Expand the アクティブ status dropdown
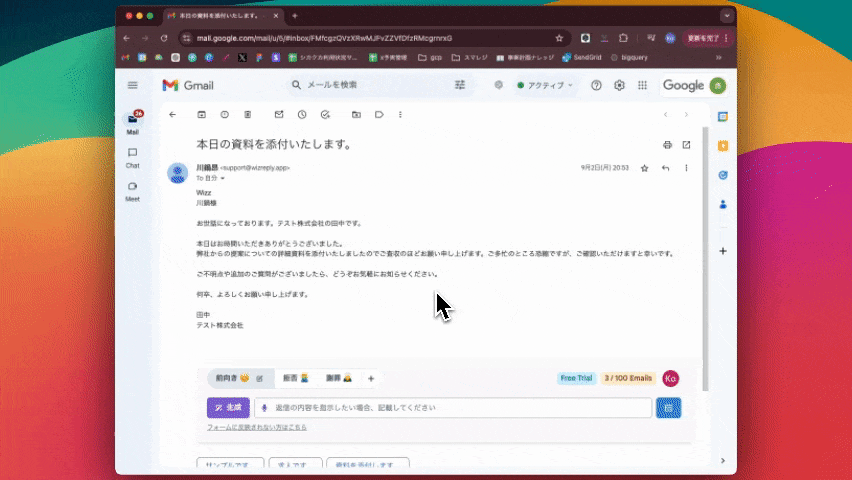The image size is (852, 480). [545, 86]
